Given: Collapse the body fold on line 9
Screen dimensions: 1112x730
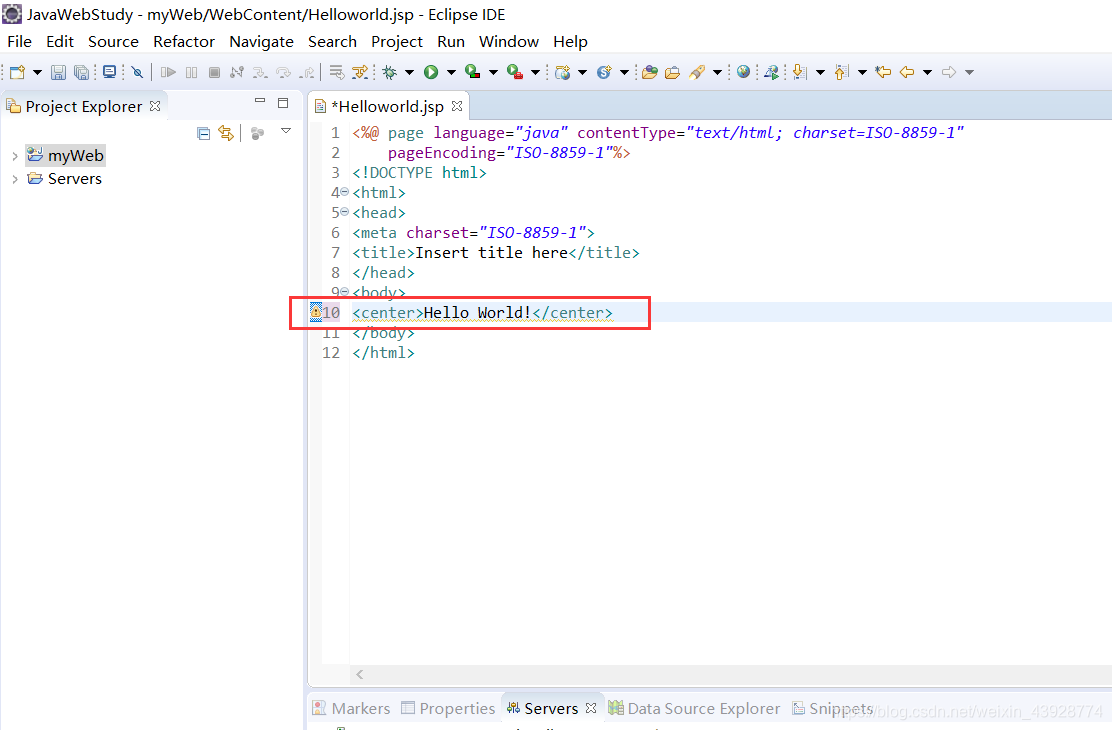Looking at the screenshot, I should pyautogui.click(x=345, y=292).
